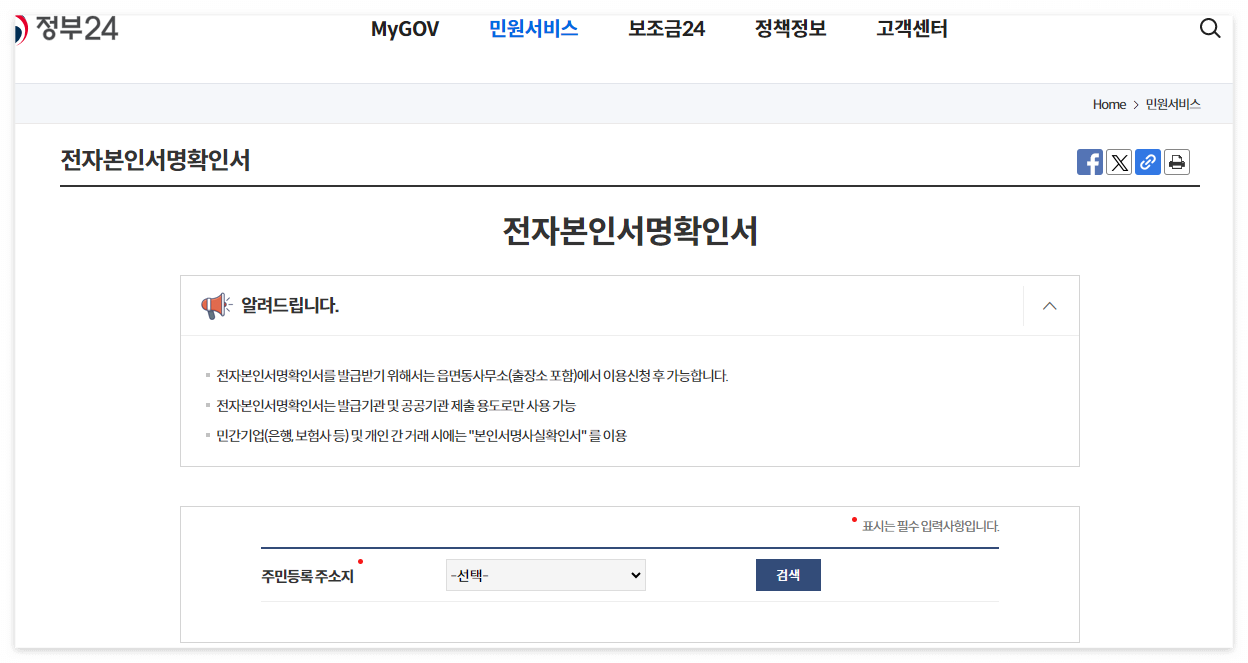Print the page using the printer icon
Viewport: 1248px width, 663px height.
point(1177,161)
